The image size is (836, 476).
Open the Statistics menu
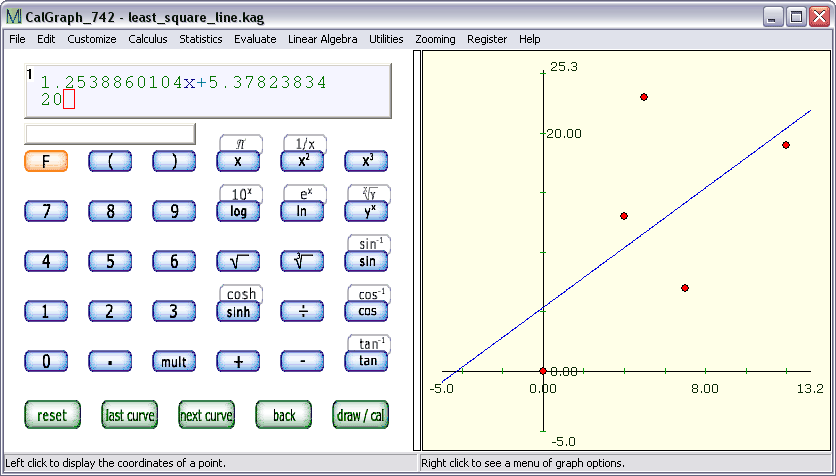[200, 39]
